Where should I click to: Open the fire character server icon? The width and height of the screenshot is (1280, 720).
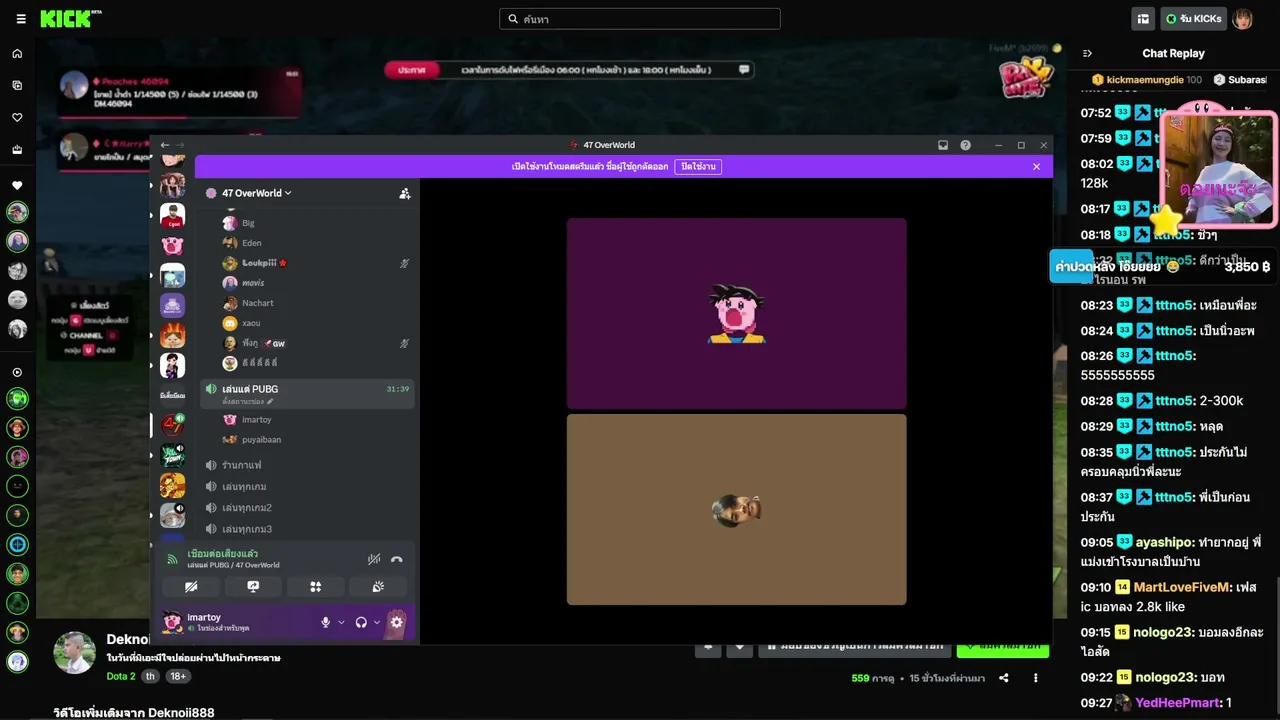[x=173, y=335]
